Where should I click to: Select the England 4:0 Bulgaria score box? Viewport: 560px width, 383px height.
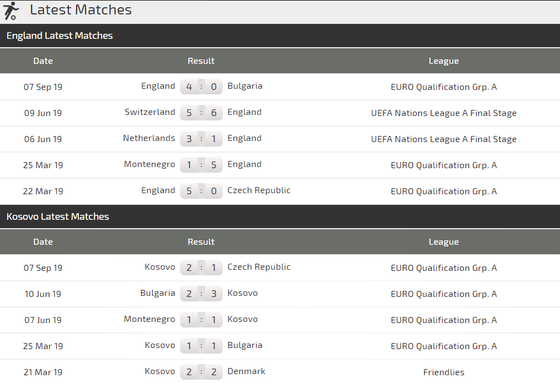coord(201,86)
